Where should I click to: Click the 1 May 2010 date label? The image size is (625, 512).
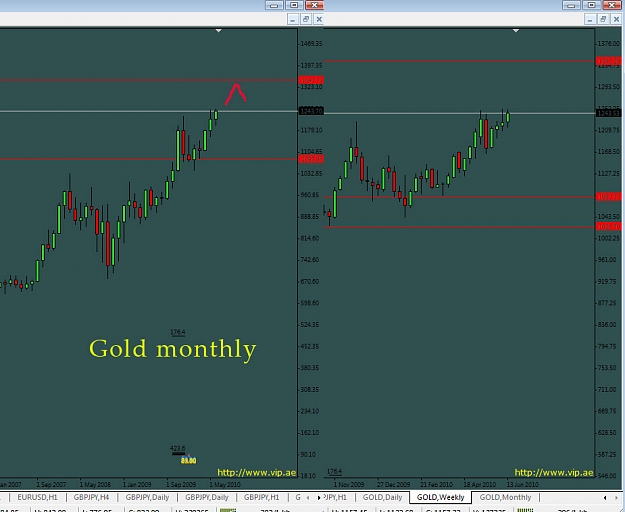[225, 485]
